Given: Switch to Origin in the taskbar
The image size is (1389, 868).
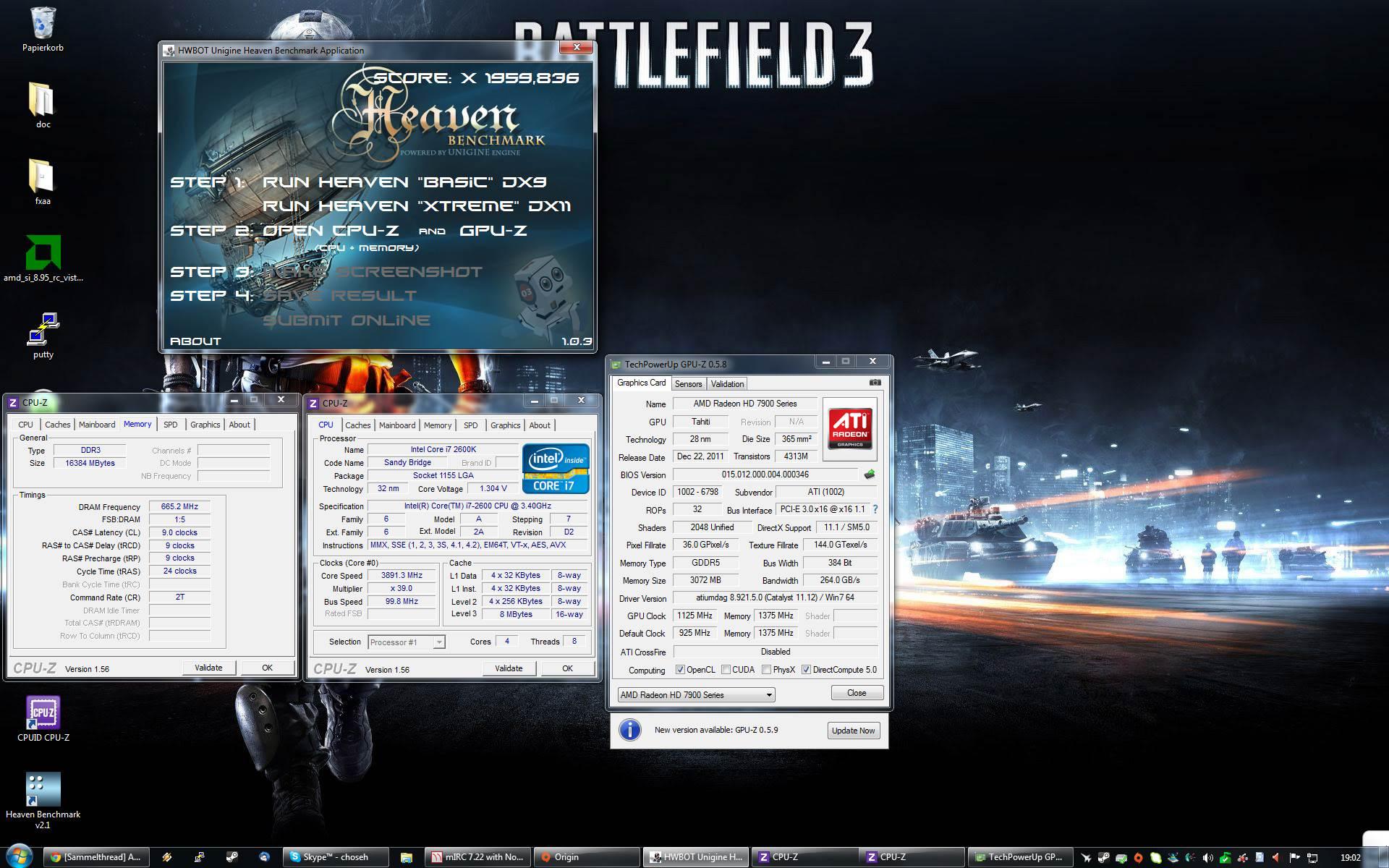Looking at the screenshot, I should [x=587, y=857].
